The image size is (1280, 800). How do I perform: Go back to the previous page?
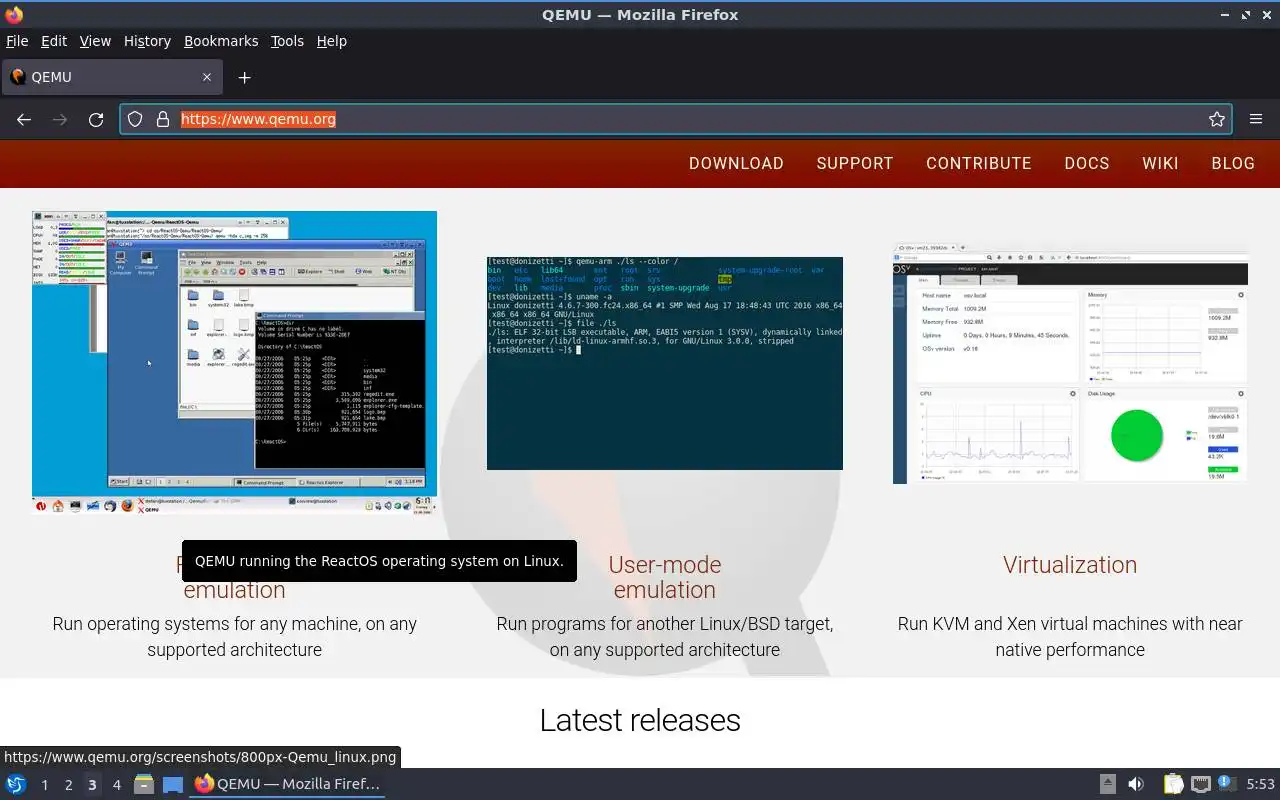pos(24,119)
